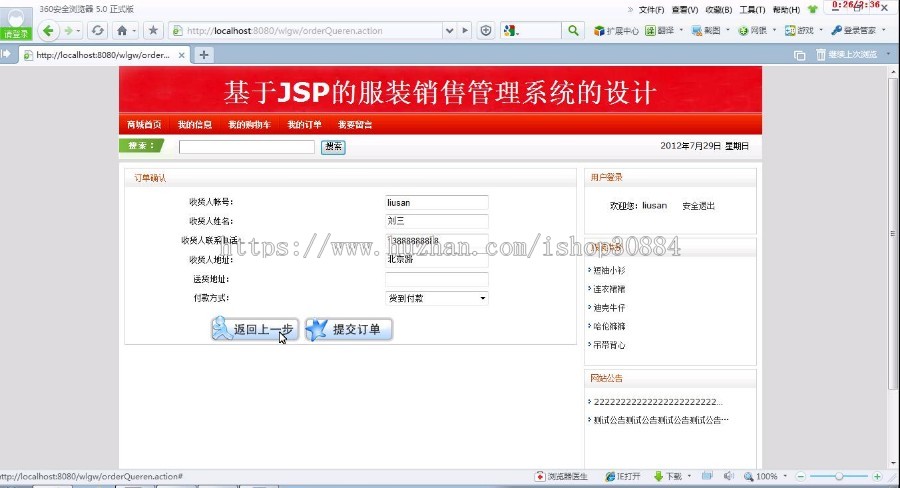This screenshot has height=488, width=900.
Task: Expand the address bar history dropdown
Action: pos(449,30)
